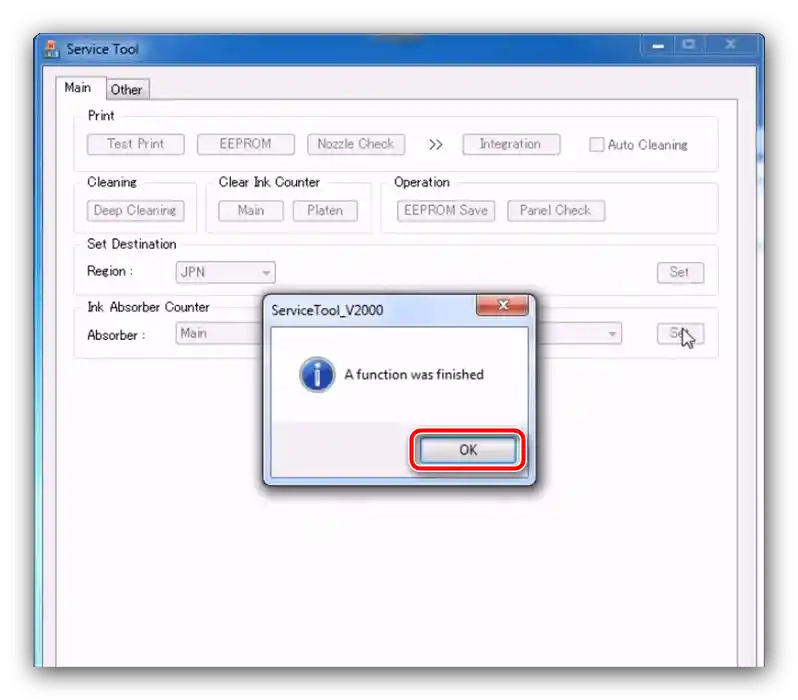798x700 pixels.
Task: Confirm the dialog with OK
Action: 468,450
